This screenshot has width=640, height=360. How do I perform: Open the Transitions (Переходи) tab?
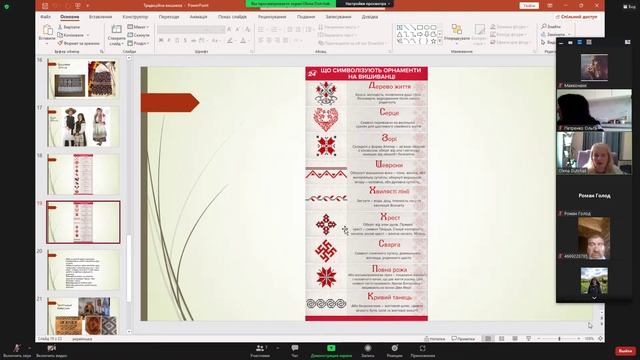coord(169,17)
